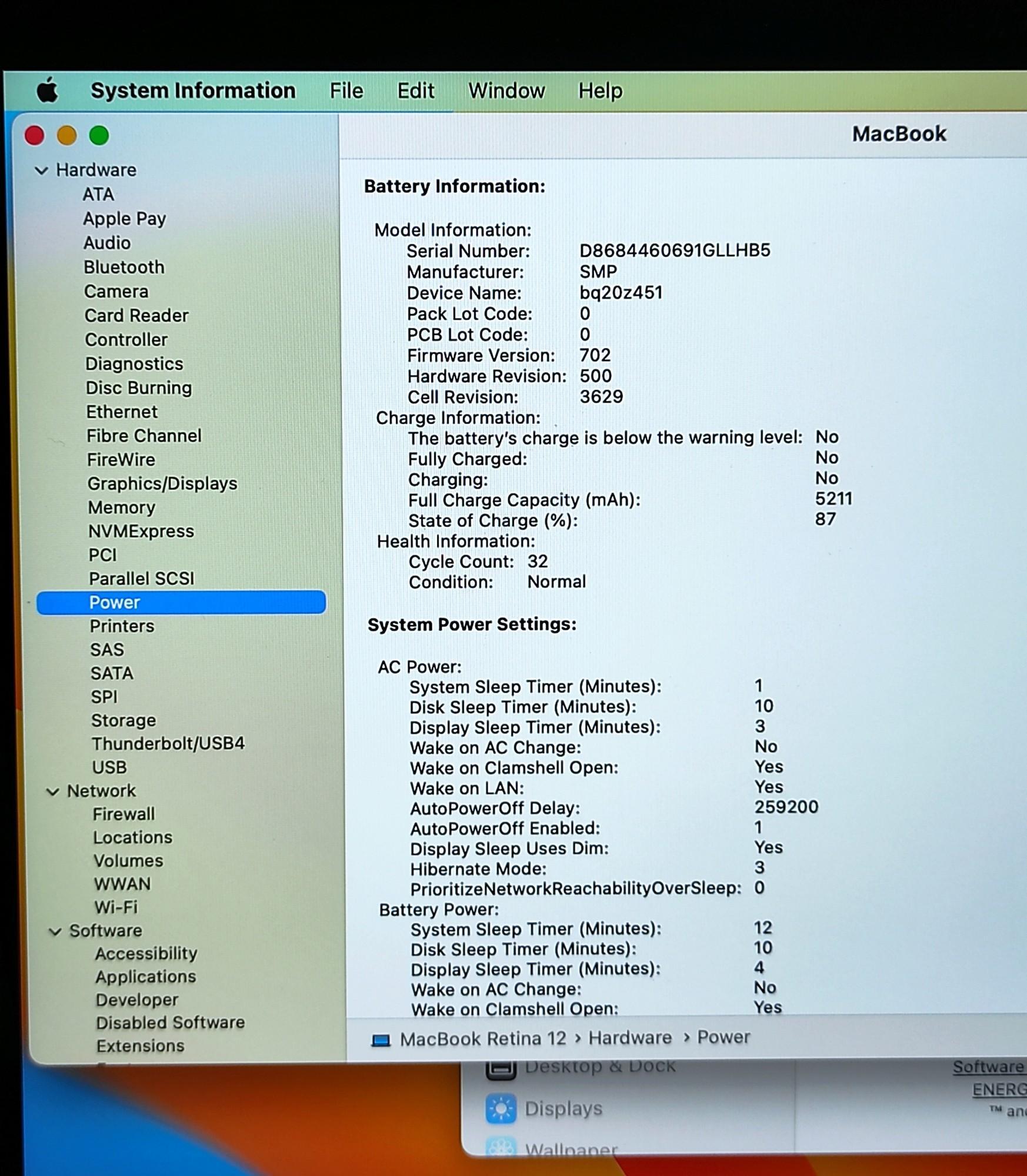Select Ethernet in the sidebar
Viewport: 1027px width, 1176px height.
pos(122,412)
